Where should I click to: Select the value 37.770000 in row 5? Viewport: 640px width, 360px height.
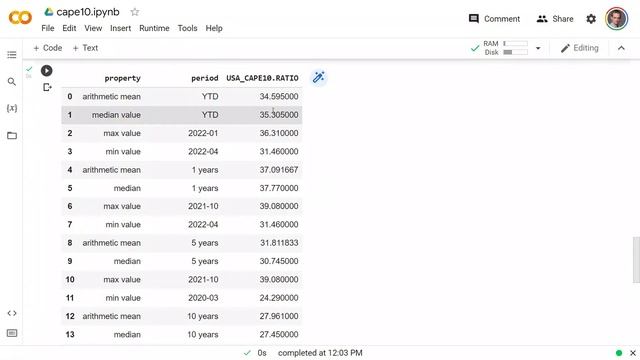(279, 188)
